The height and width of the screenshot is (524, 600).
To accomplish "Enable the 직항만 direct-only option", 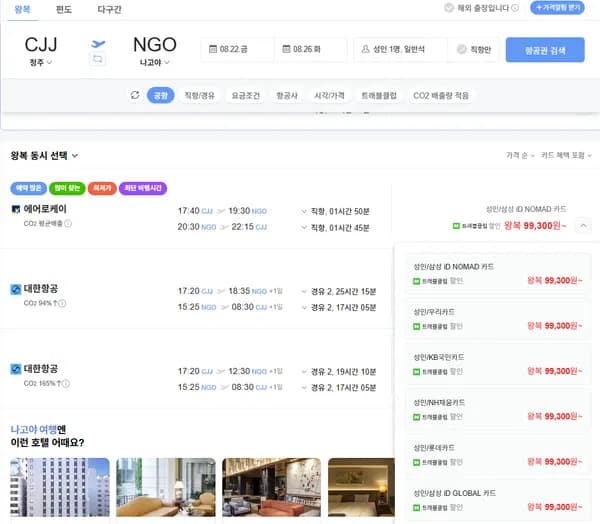I will (x=463, y=49).
